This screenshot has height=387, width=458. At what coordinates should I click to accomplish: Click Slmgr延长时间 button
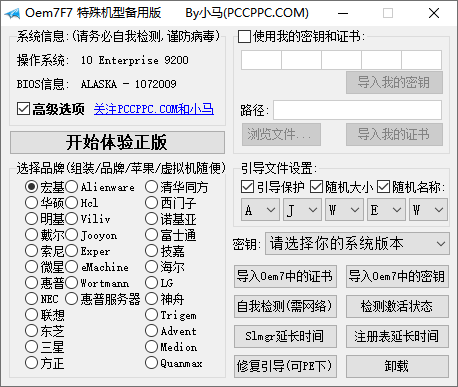285,336
